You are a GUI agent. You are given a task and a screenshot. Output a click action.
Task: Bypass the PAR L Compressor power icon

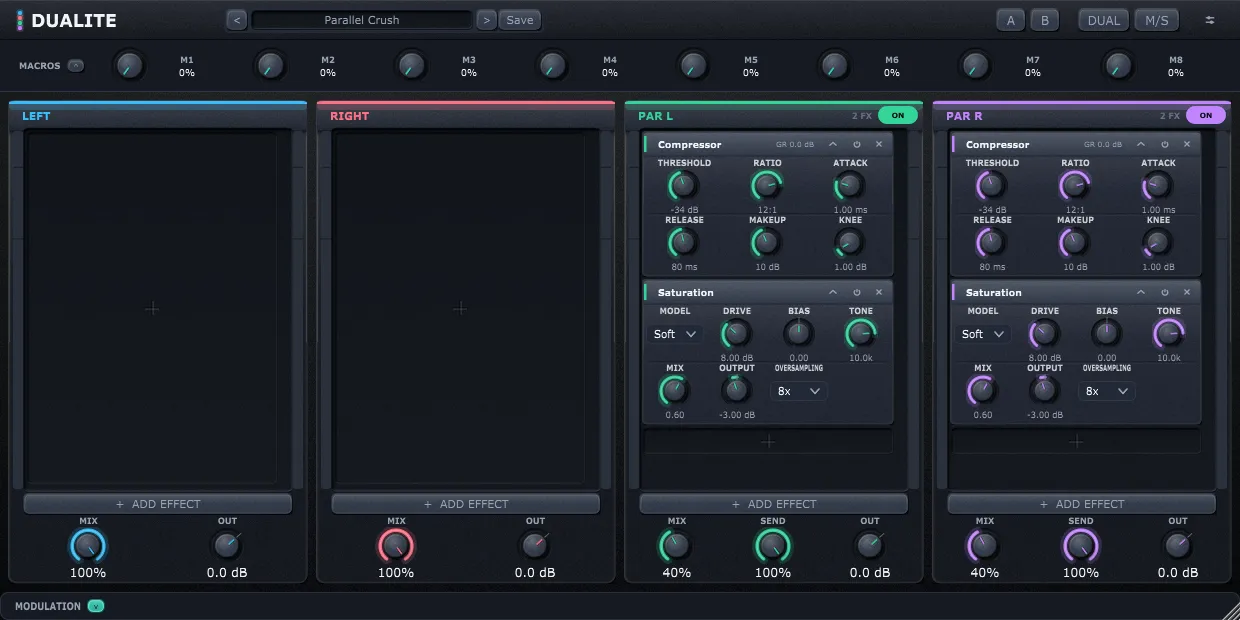[857, 145]
